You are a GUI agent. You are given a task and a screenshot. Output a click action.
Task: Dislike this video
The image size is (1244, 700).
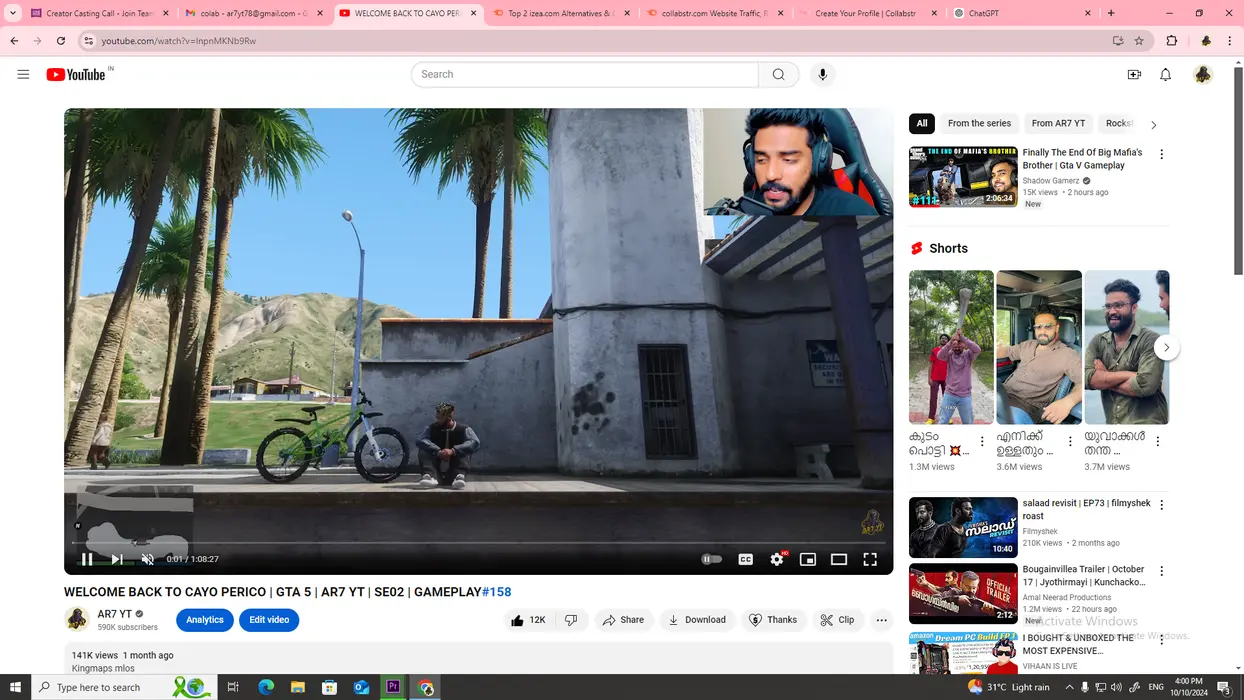pos(571,620)
